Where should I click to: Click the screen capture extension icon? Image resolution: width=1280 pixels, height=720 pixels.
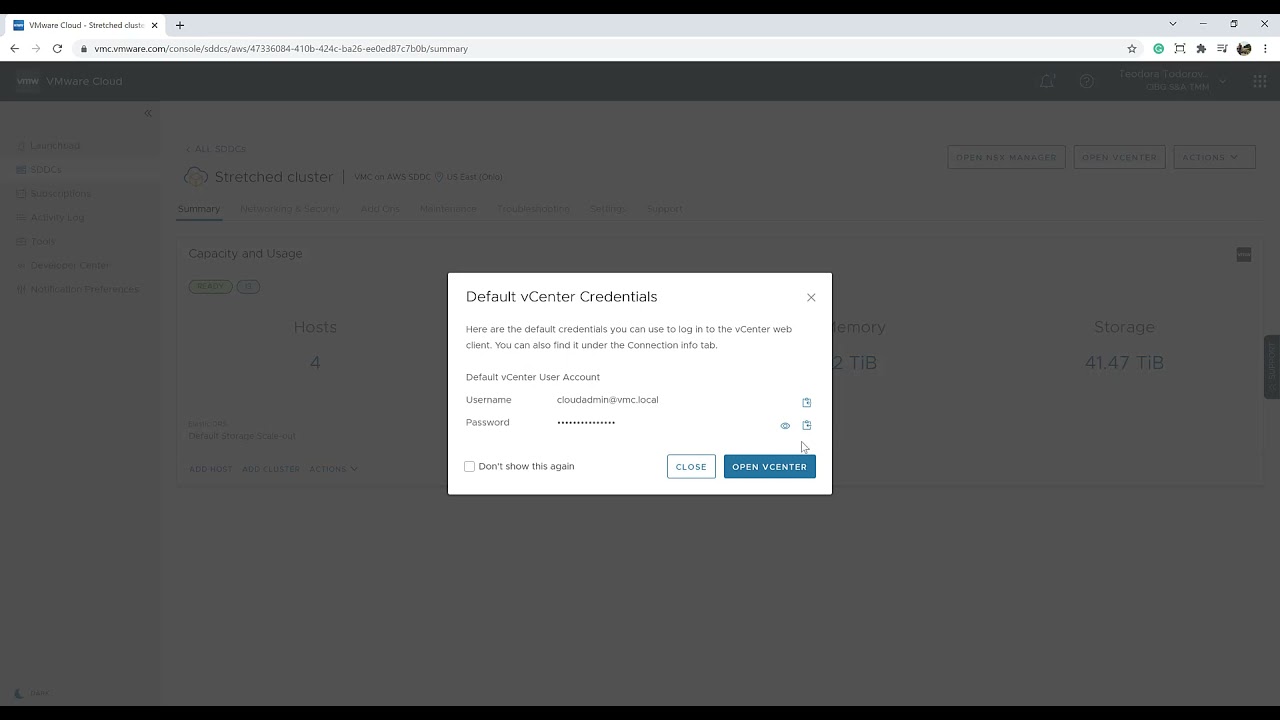coord(1180,48)
